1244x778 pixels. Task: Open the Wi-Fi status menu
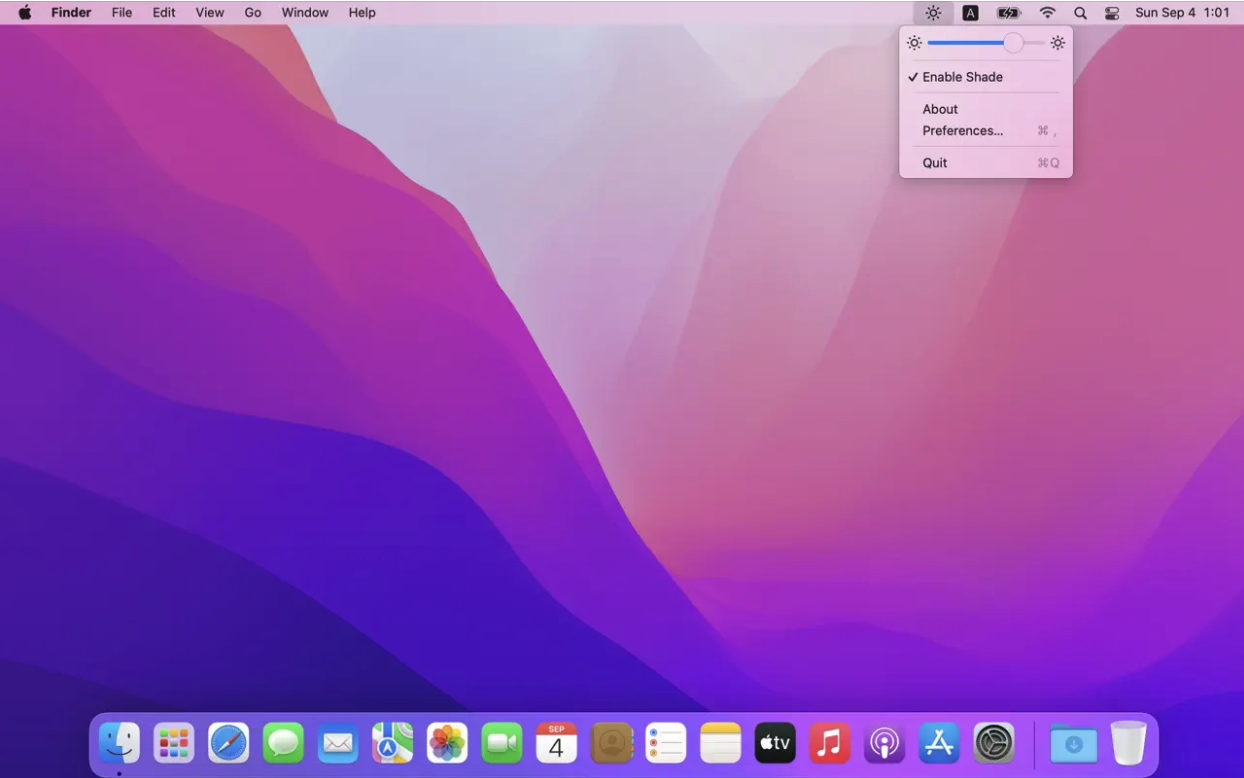click(1047, 13)
